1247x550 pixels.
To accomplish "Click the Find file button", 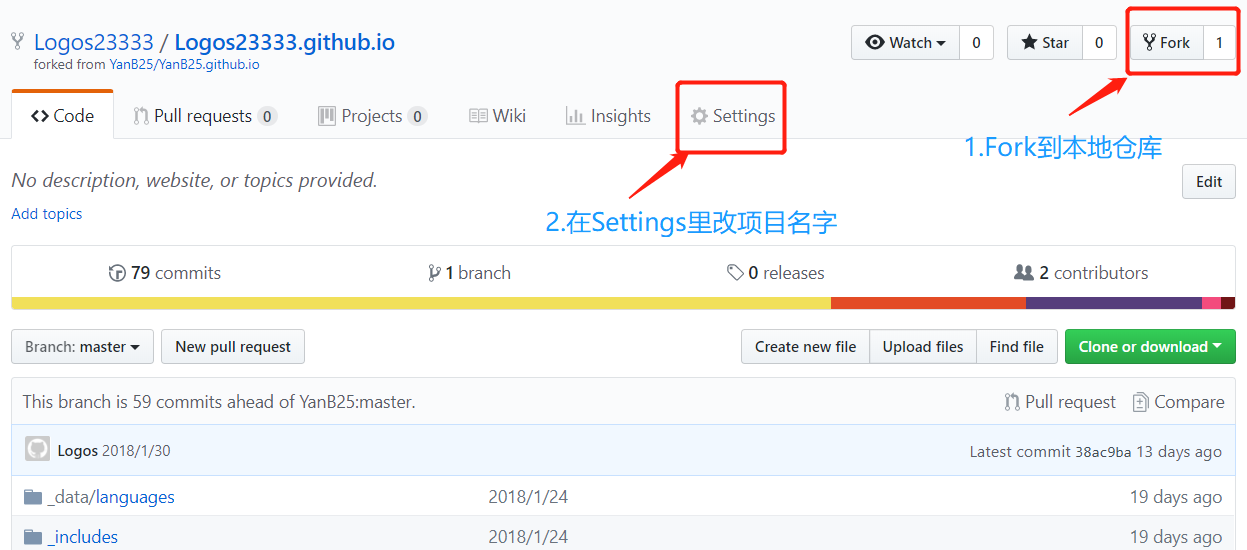I will [x=1017, y=347].
